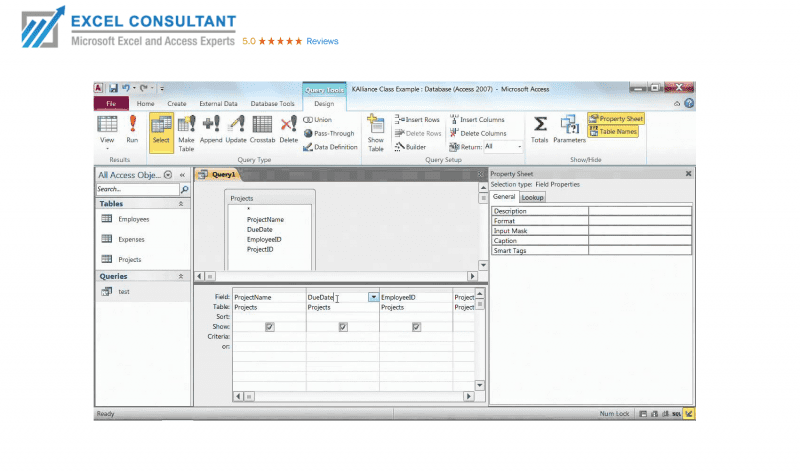Viewport: 800px width, 471px height.
Task: Choose Update query type
Action: point(236,130)
